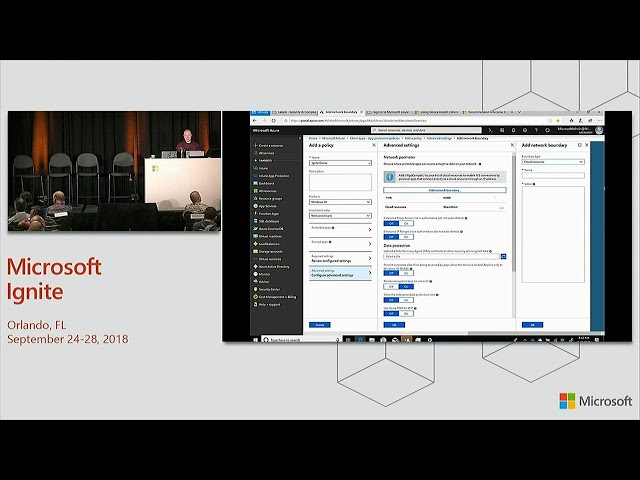Open the Boundary type dropdown
640x480 pixels.
(553, 162)
